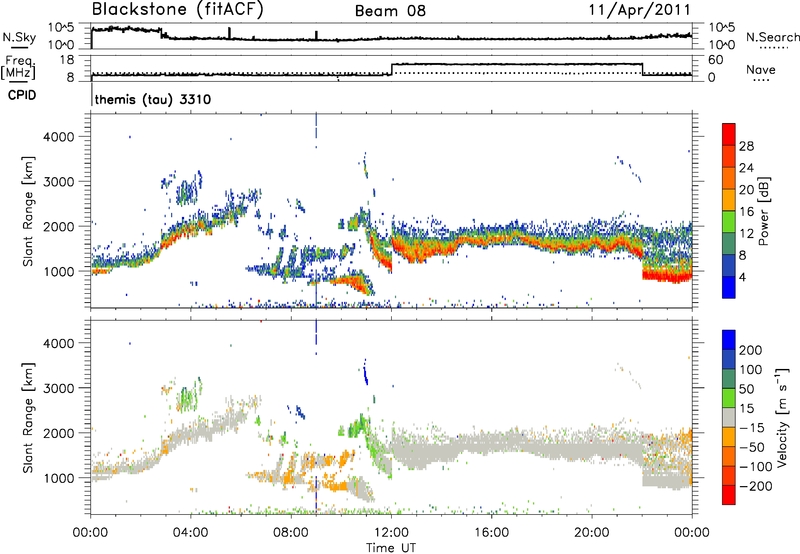Click the '08:00' time axis tick label

[x=291, y=533]
